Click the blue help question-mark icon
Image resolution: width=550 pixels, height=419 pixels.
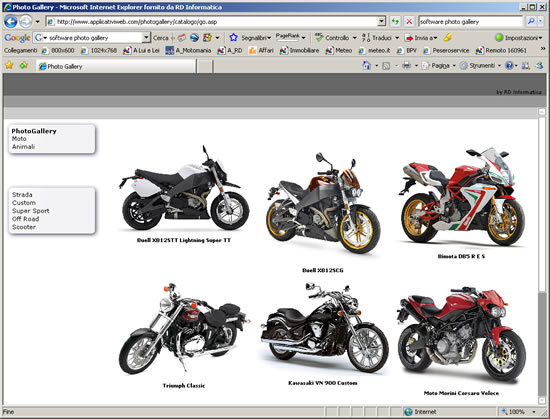pyautogui.click(x=509, y=66)
